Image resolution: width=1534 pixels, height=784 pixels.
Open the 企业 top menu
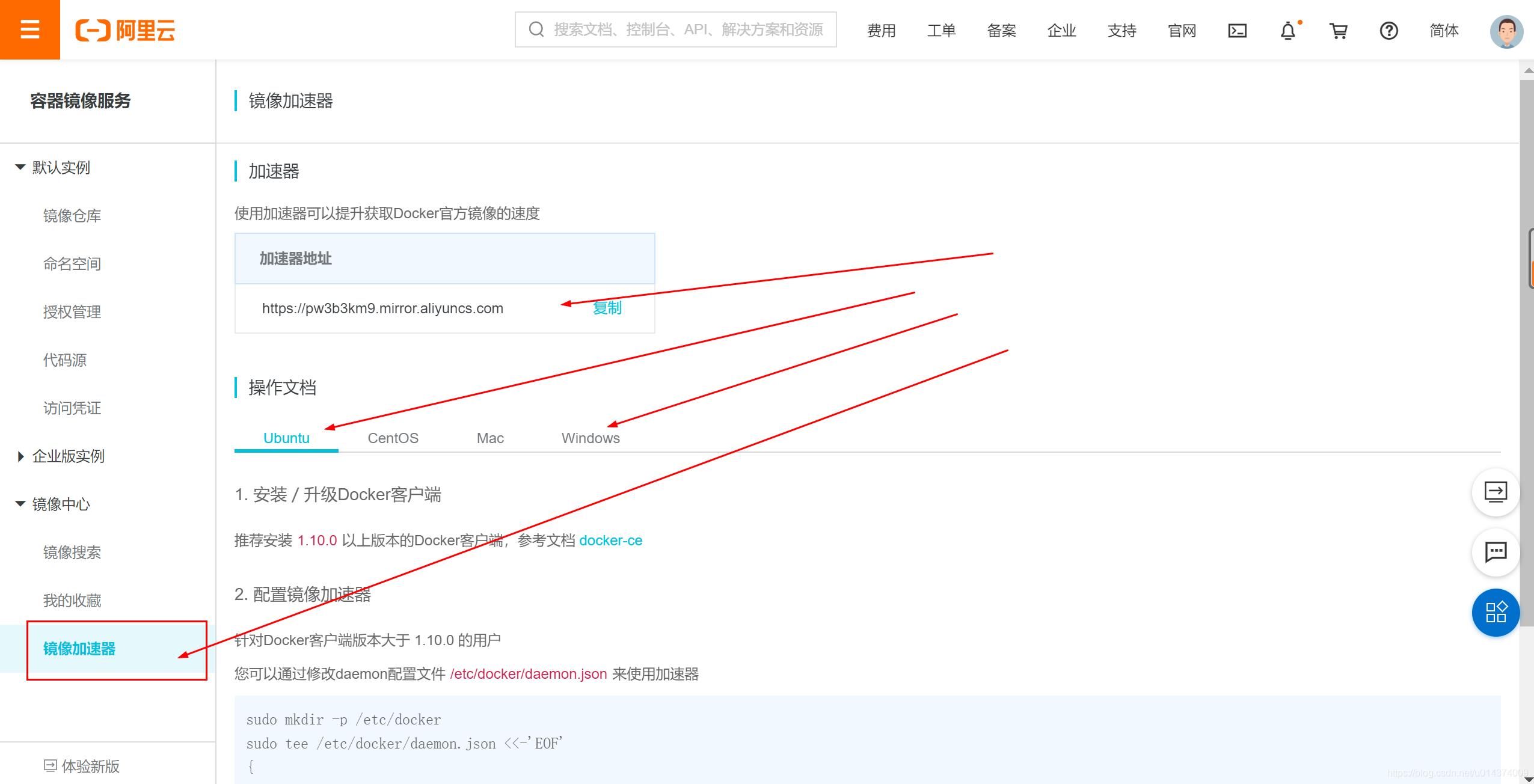1061,31
